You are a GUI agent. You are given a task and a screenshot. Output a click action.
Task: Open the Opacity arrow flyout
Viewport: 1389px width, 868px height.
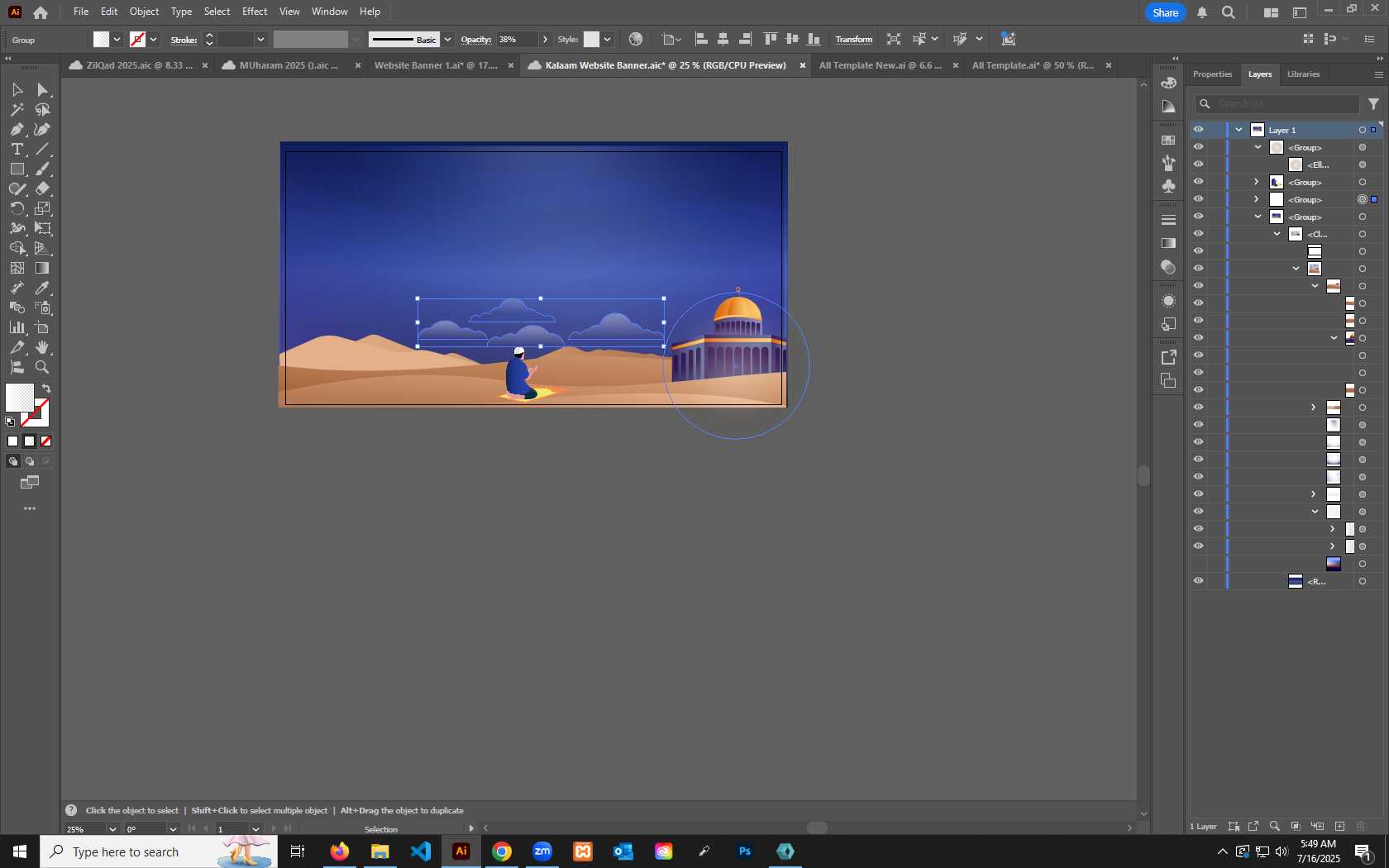[x=545, y=39]
